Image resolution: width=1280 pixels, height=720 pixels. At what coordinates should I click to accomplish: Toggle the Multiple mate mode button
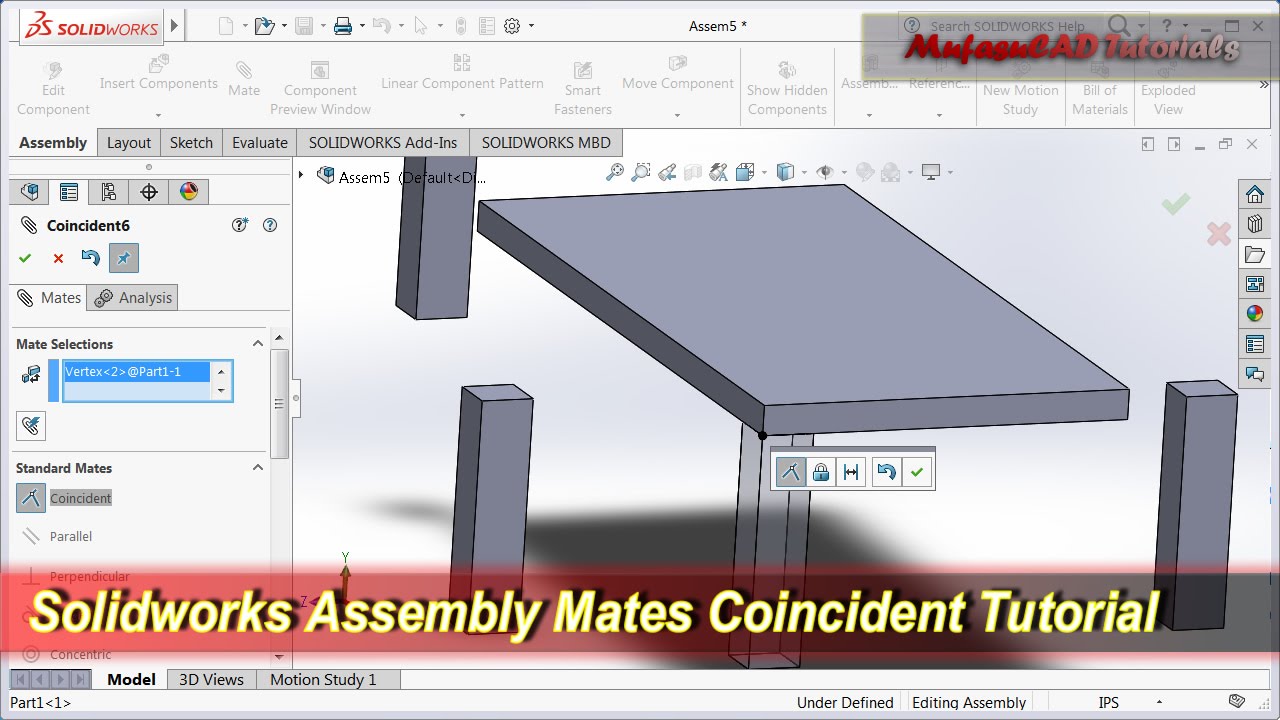click(x=31, y=426)
